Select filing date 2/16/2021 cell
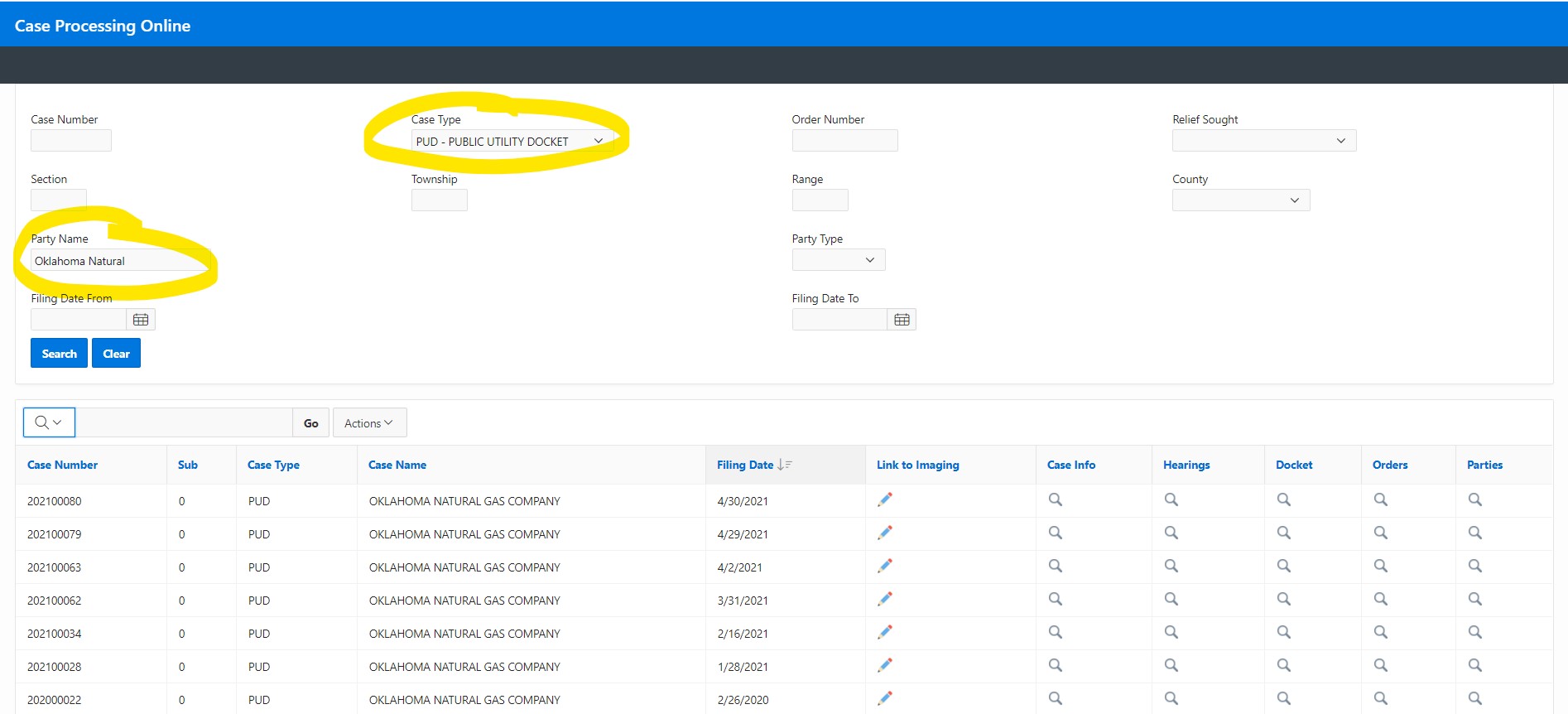Viewport: 1568px width, 714px height. [743, 634]
